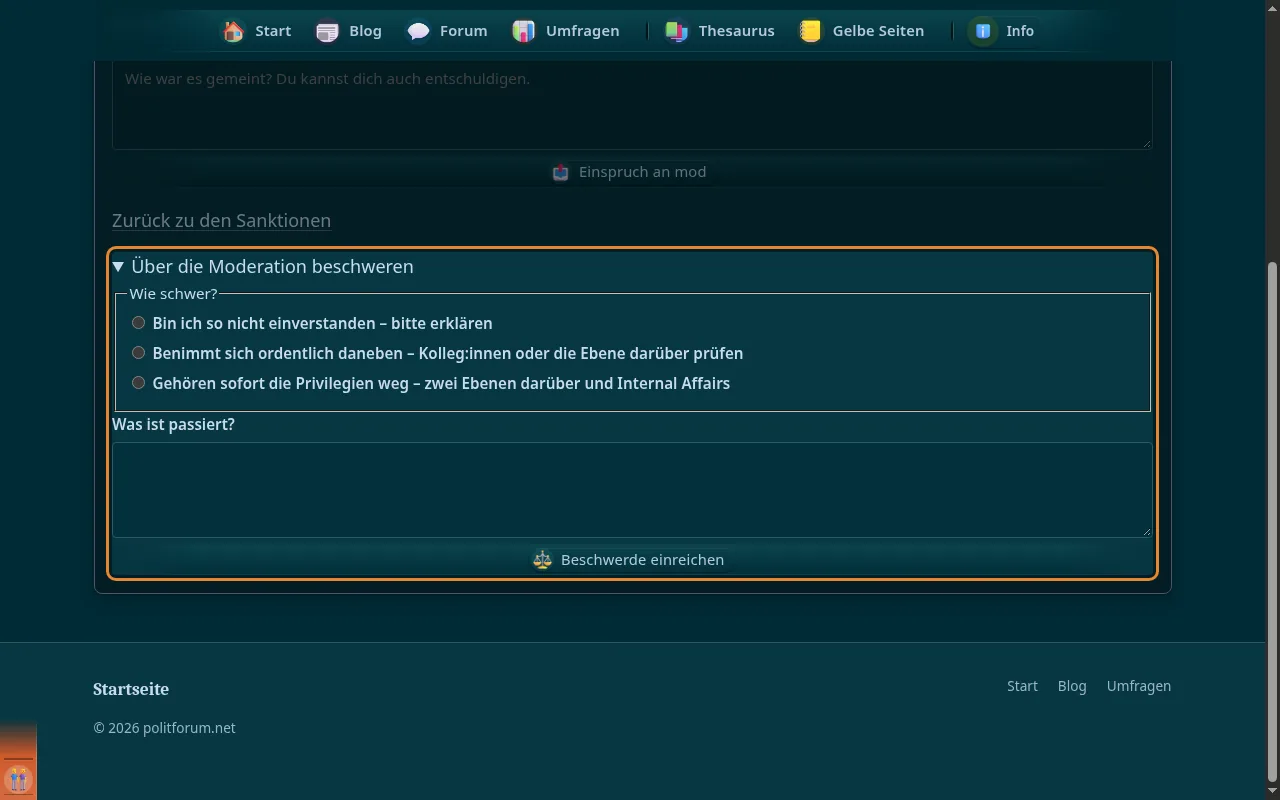Click the Gelbe Seiten notebook icon
This screenshot has width=1280, height=800.
(811, 31)
